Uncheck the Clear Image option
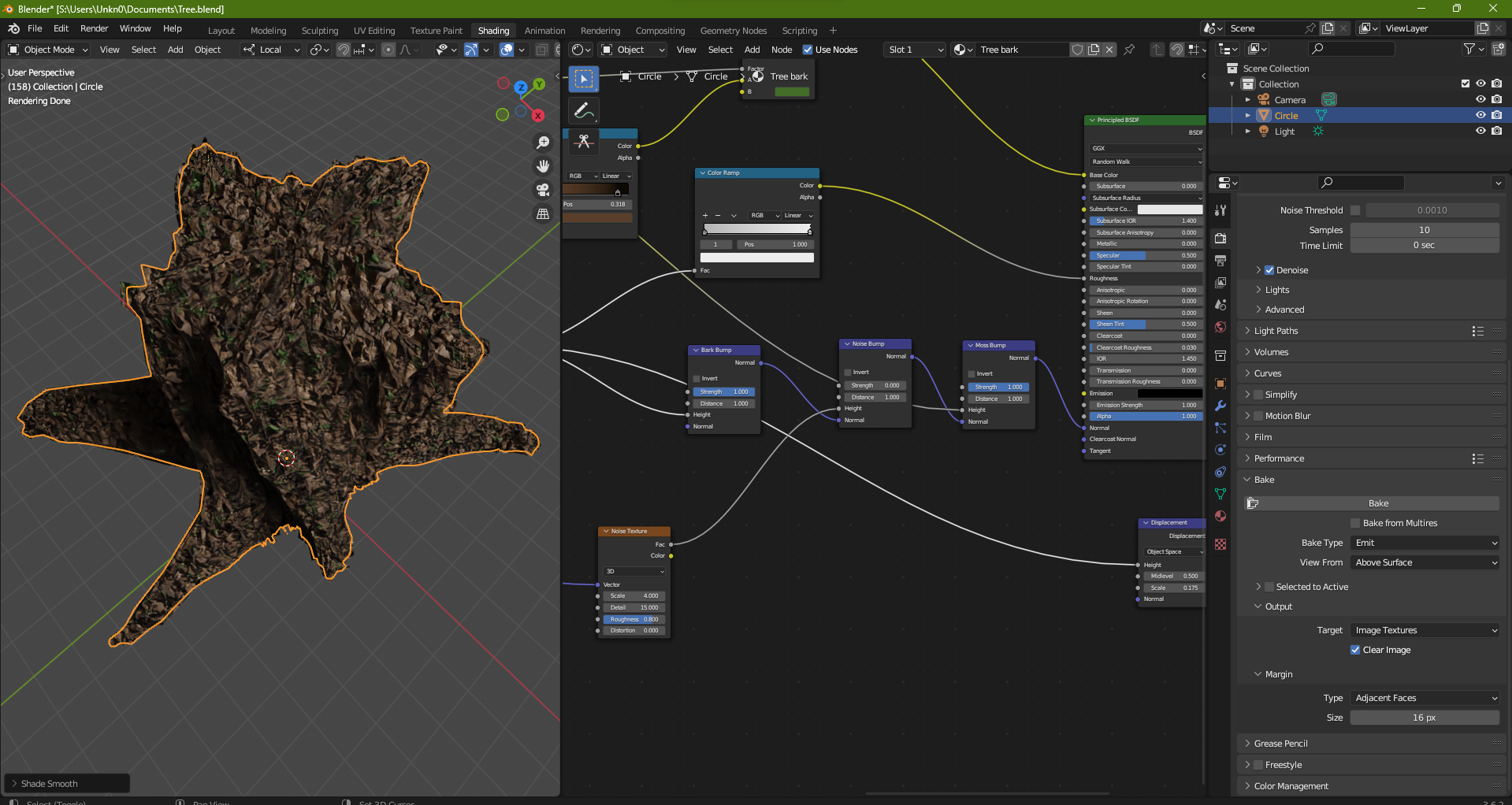The height and width of the screenshot is (805, 1512). click(1355, 650)
